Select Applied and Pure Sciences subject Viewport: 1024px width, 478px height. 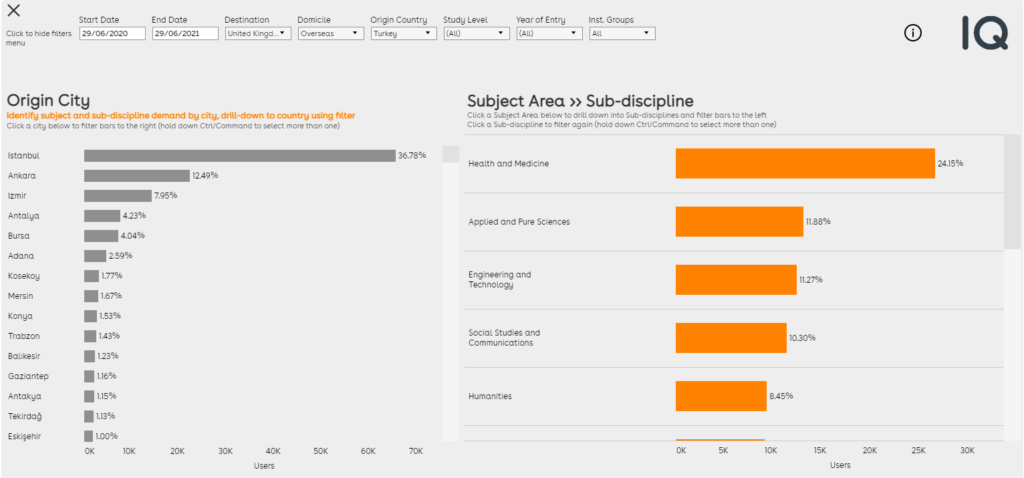(519, 221)
